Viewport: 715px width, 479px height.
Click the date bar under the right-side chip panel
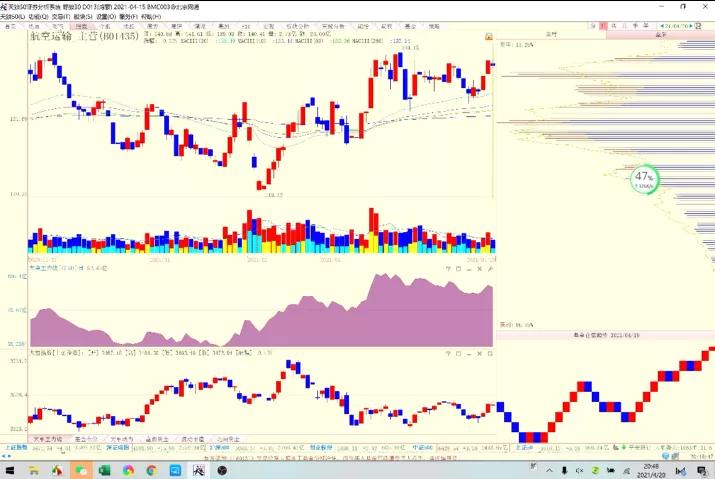click(x=606, y=335)
